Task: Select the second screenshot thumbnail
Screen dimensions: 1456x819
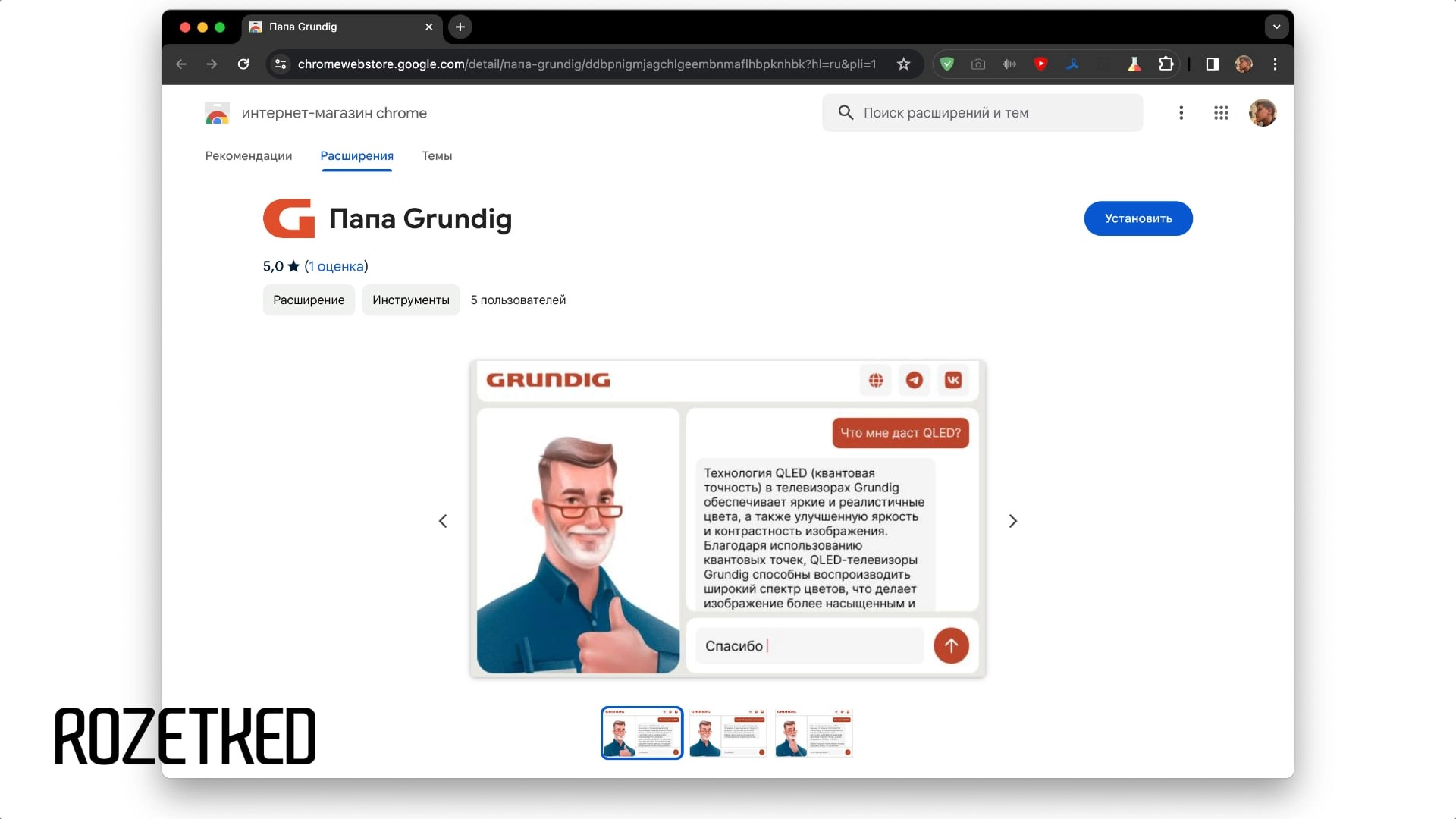Action: point(727,733)
